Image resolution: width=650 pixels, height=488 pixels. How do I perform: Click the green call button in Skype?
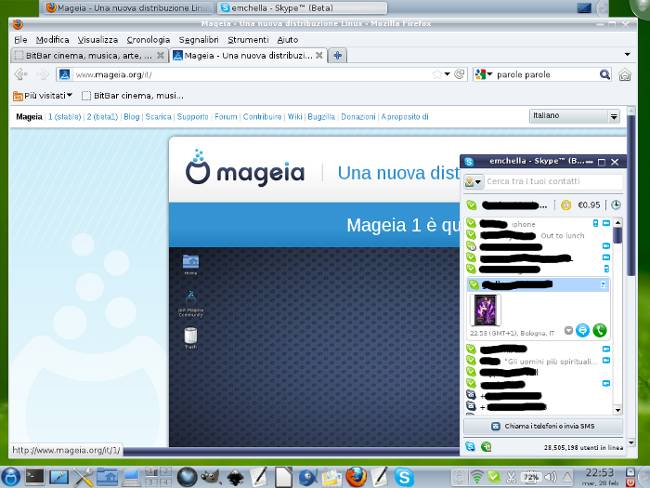click(599, 330)
